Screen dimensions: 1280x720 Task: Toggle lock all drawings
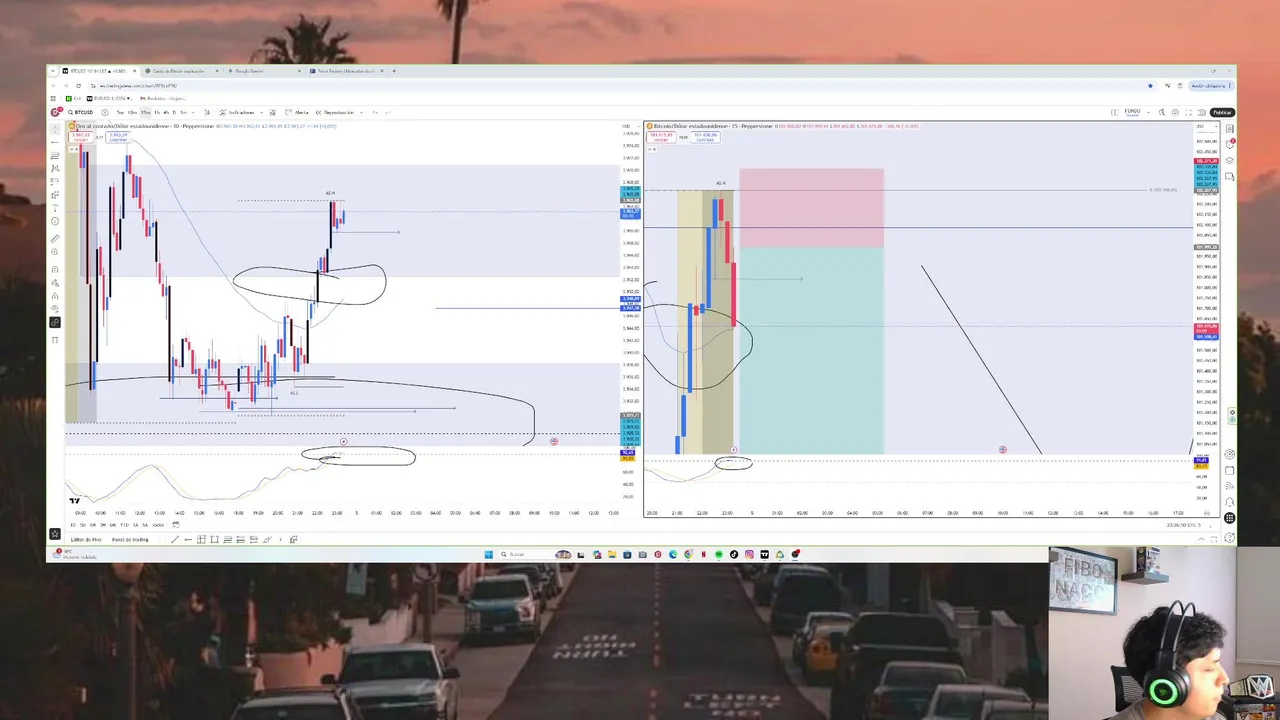(54, 295)
